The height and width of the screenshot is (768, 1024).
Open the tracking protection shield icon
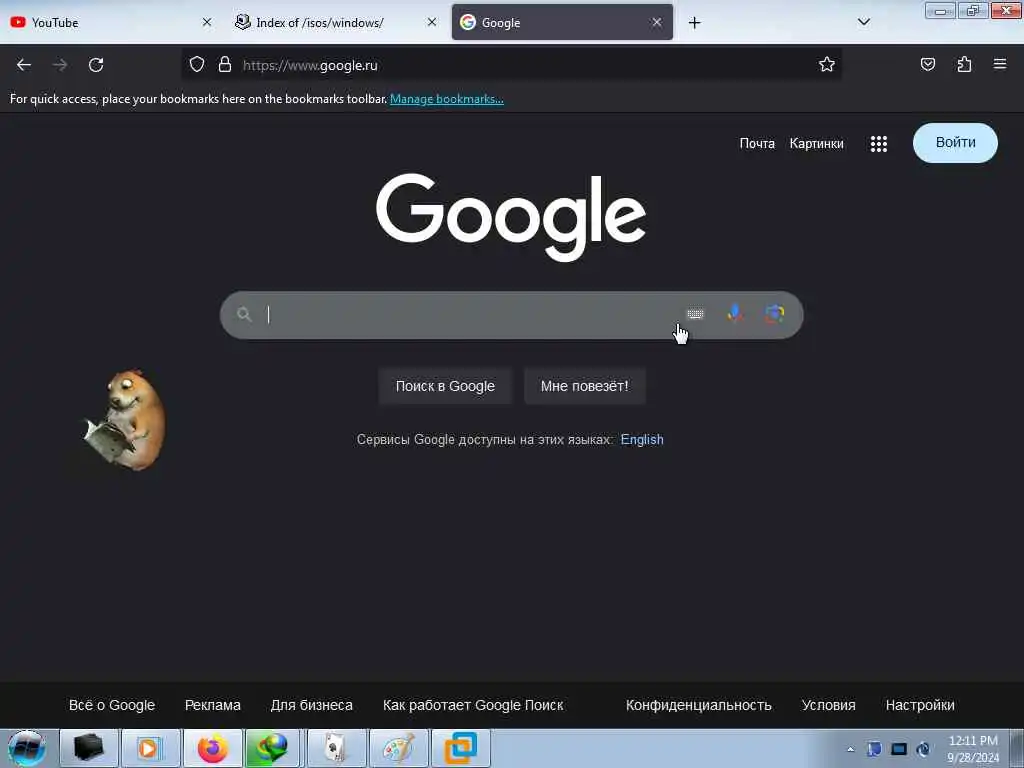197,64
